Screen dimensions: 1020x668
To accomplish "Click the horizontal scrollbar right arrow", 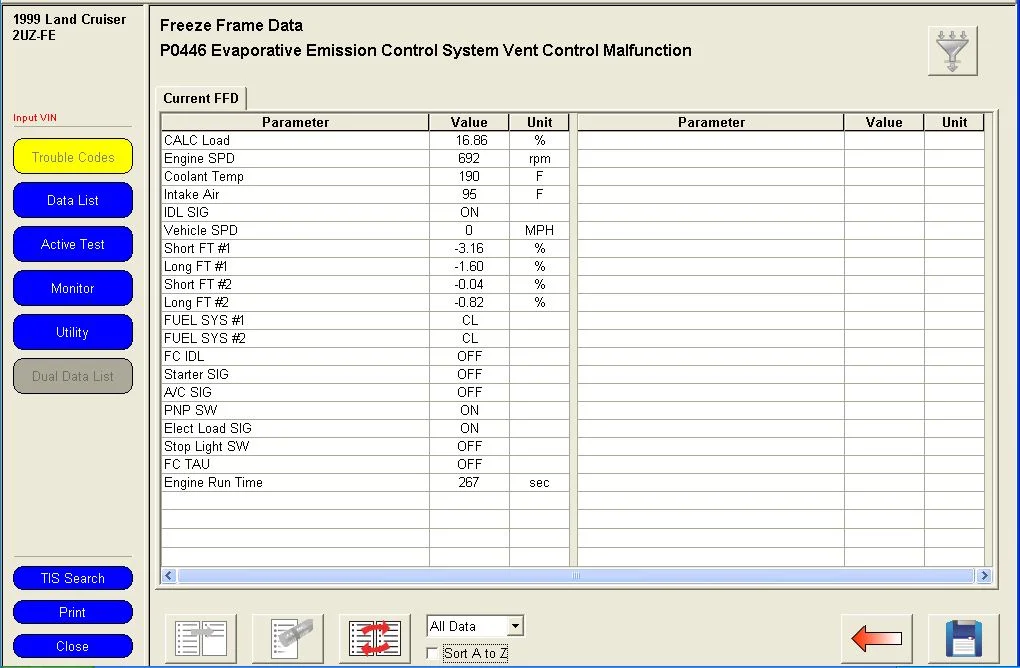I will [x=984, y=576].
